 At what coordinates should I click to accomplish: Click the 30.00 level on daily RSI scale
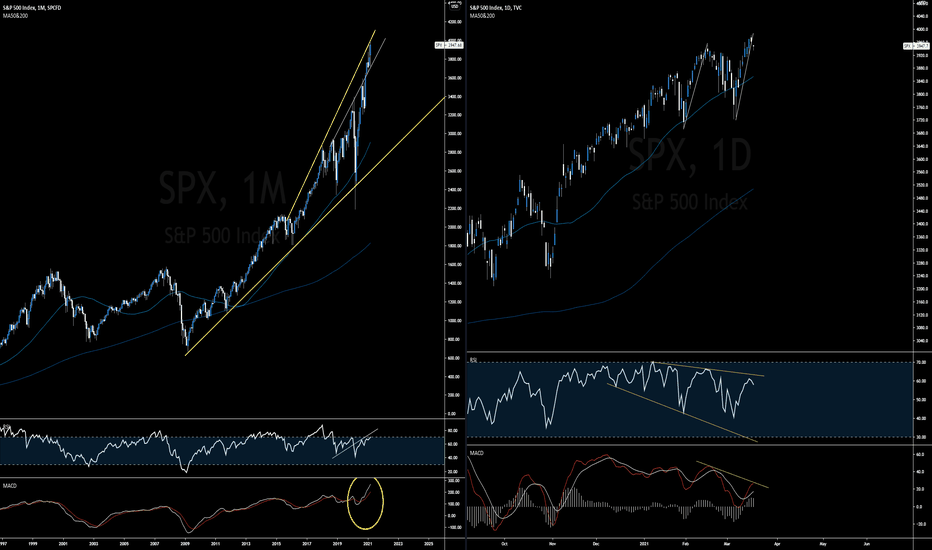click(923, 437)
